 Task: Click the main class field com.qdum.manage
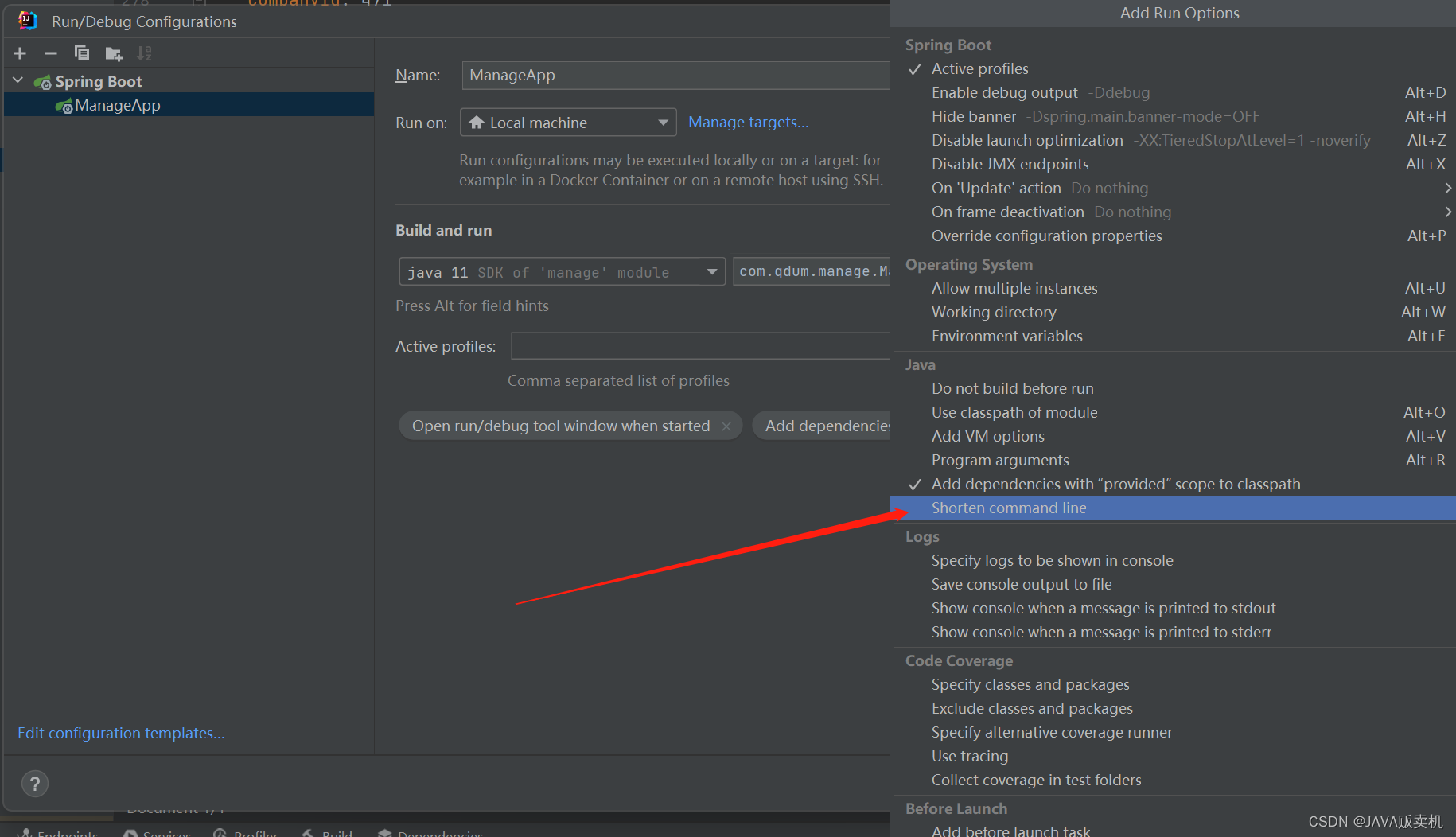pyautogui.click(x=812, y=271)
